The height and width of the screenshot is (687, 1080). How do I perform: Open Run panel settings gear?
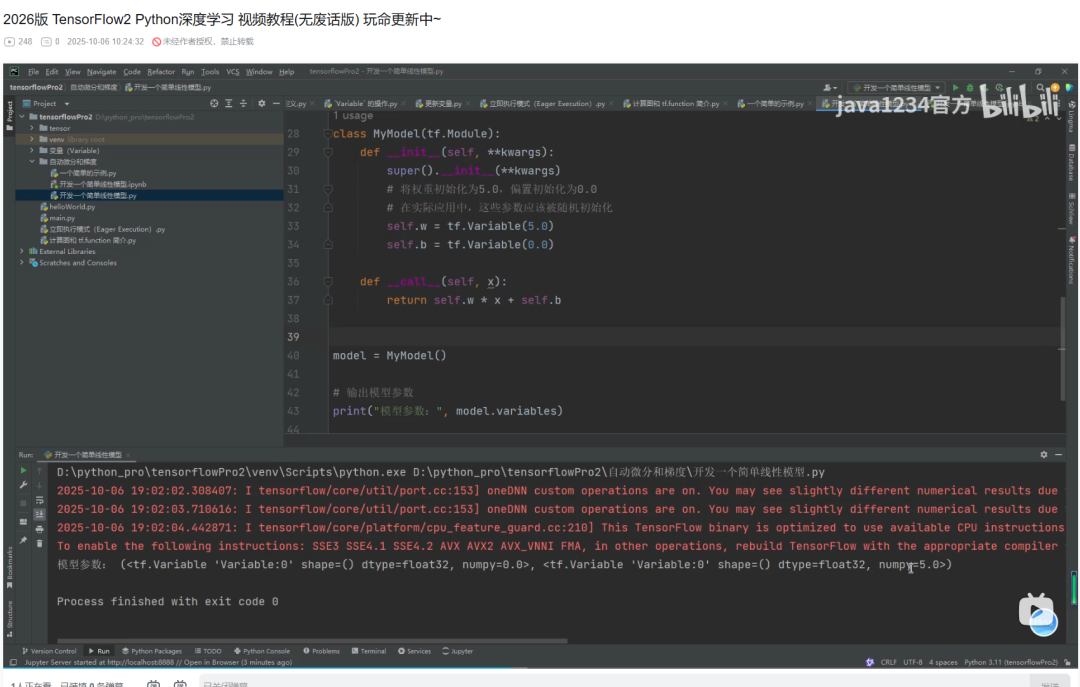[x=1043, y=455]
